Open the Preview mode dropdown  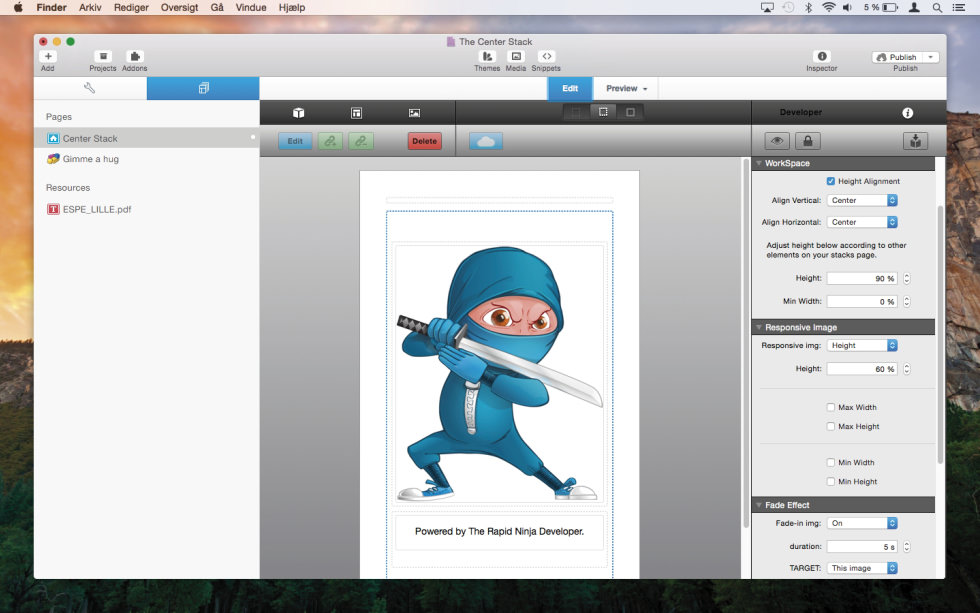pyautogui.click(x=626, y=89)
